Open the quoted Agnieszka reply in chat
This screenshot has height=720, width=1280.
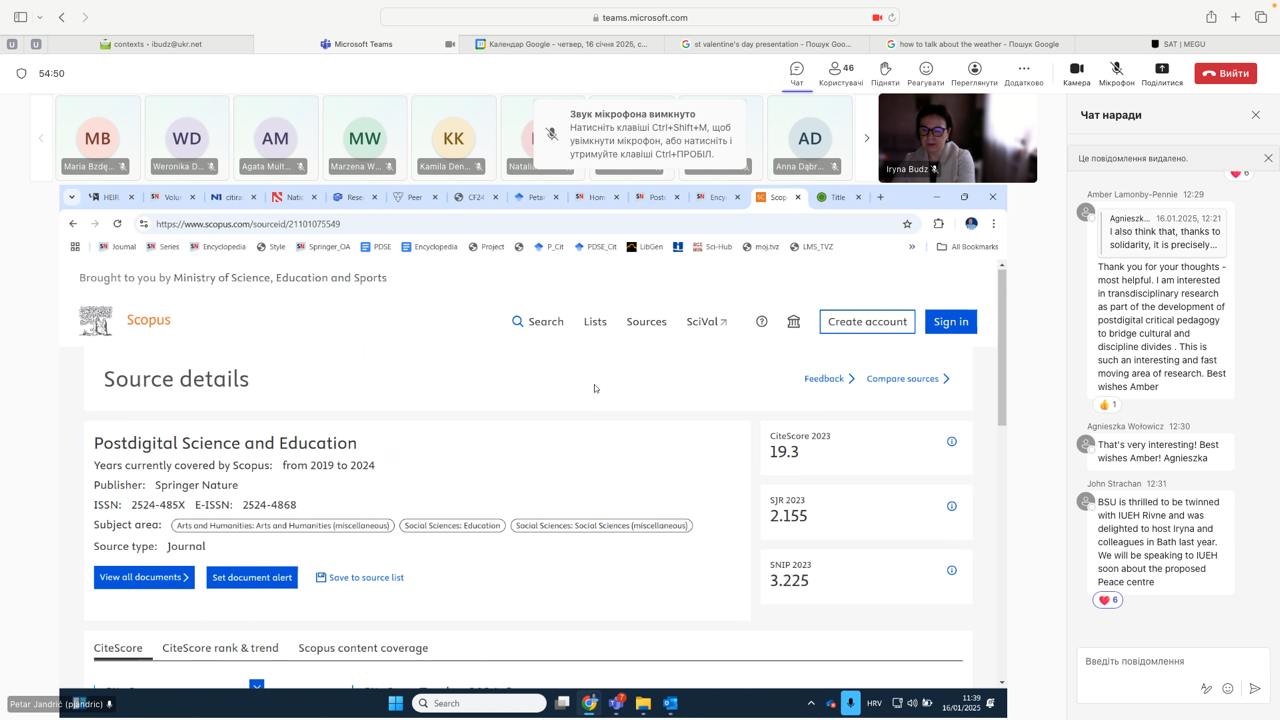click(x=1162, y=231)
